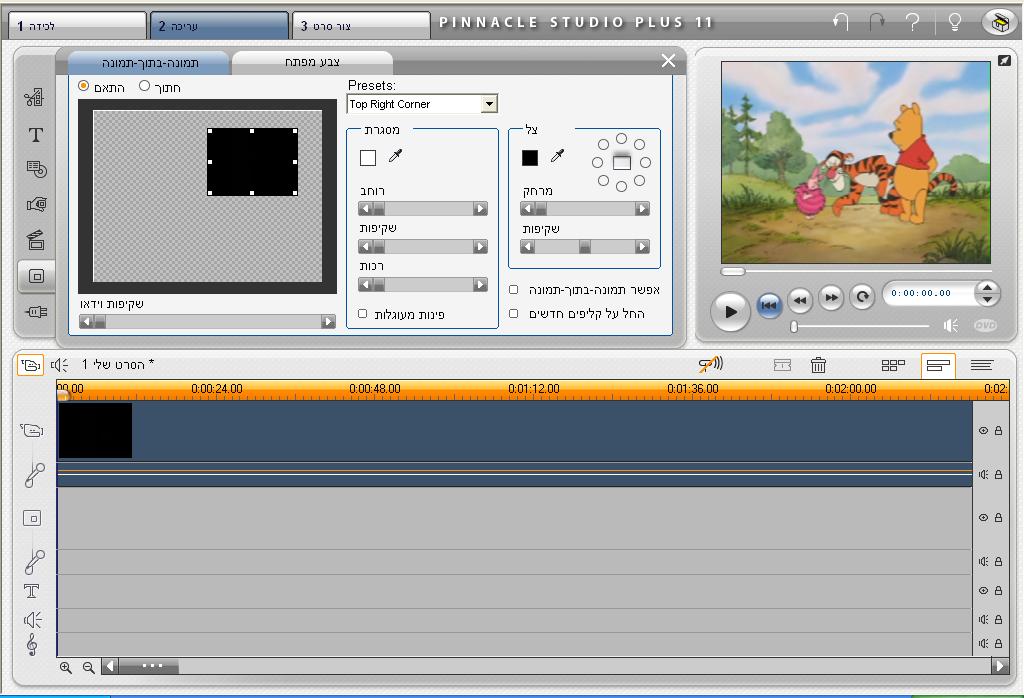Open the premium content box icon
This screenshot has width=1024, height=698.
[x=999, y=23]
